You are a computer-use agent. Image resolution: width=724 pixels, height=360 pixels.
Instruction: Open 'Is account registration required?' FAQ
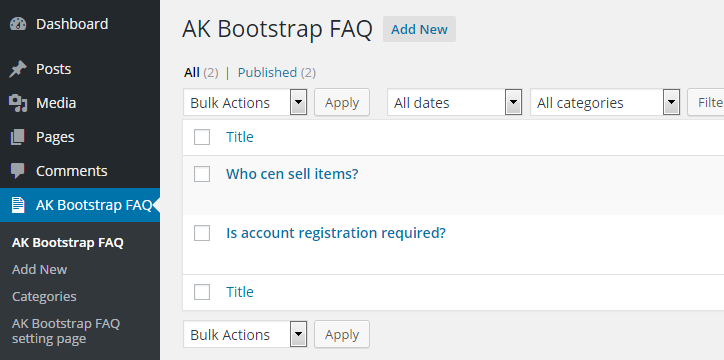[336, 233]
